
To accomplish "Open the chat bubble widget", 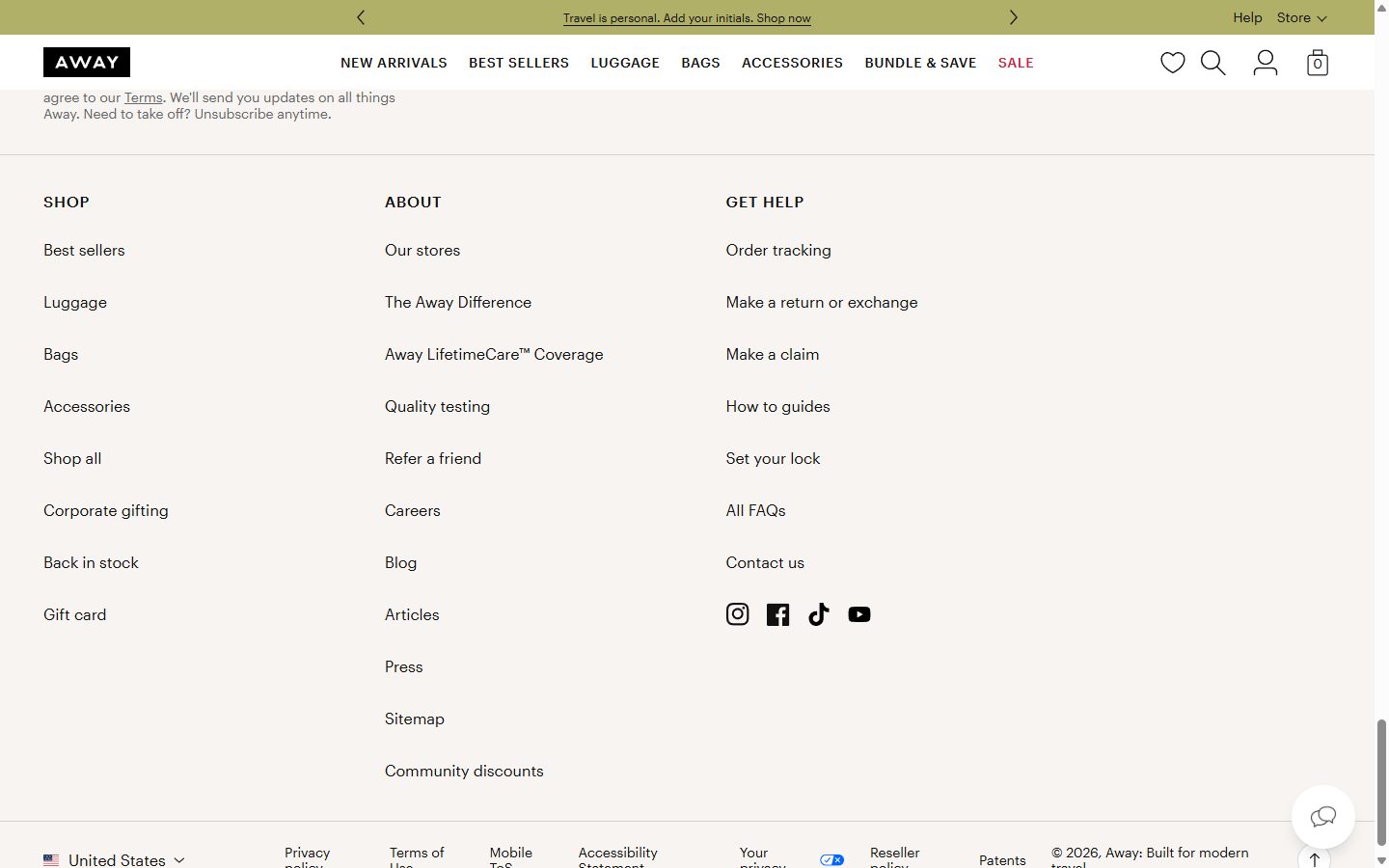I will [1322, 817].
